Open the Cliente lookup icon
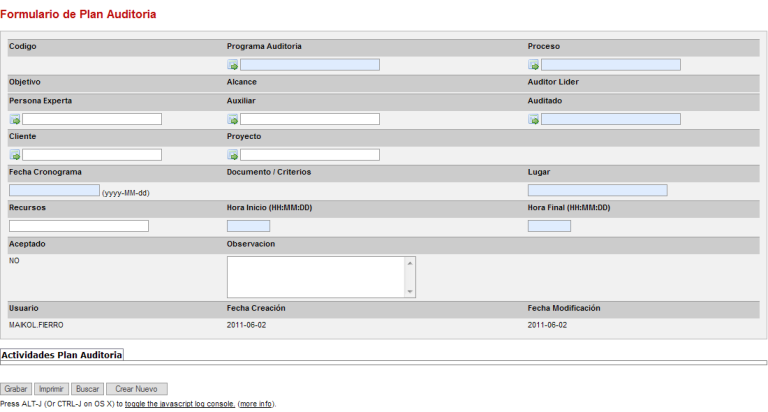 coord(15,155)
